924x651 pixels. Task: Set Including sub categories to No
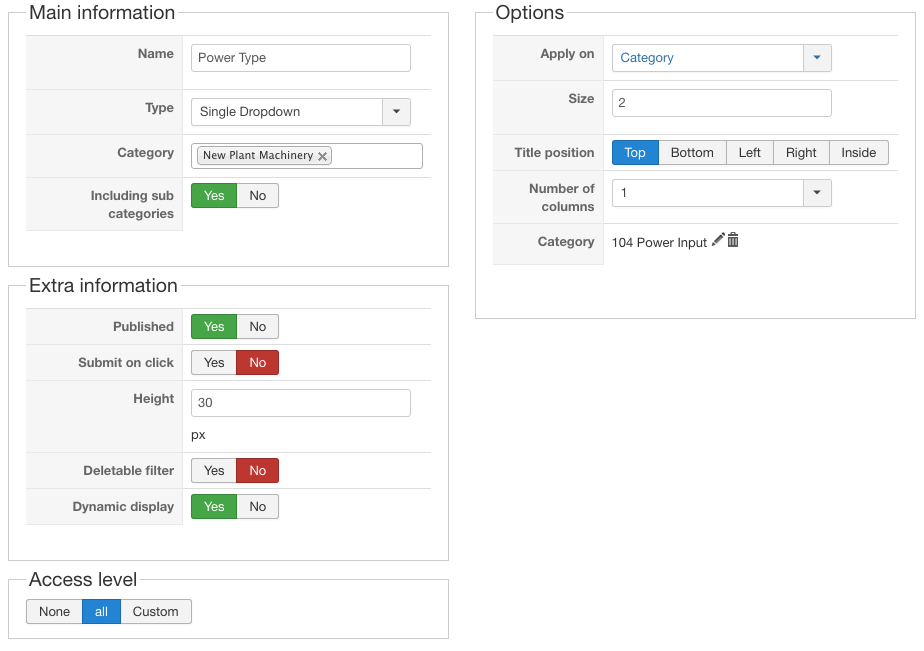258,196
